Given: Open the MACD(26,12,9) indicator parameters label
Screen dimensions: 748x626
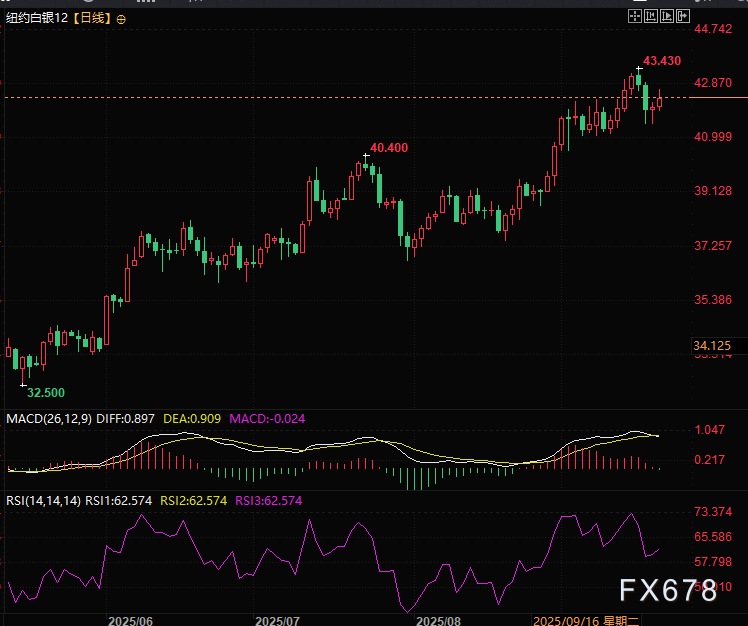Looking at the screenshot, I should pos(50,418).
